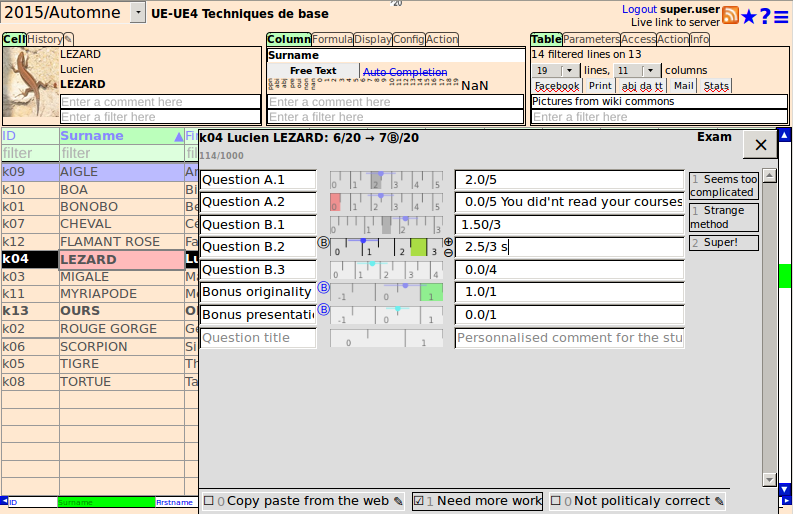
Task: Check the 'Not politicaly correct' checkbox
Action: click(555, 501)
